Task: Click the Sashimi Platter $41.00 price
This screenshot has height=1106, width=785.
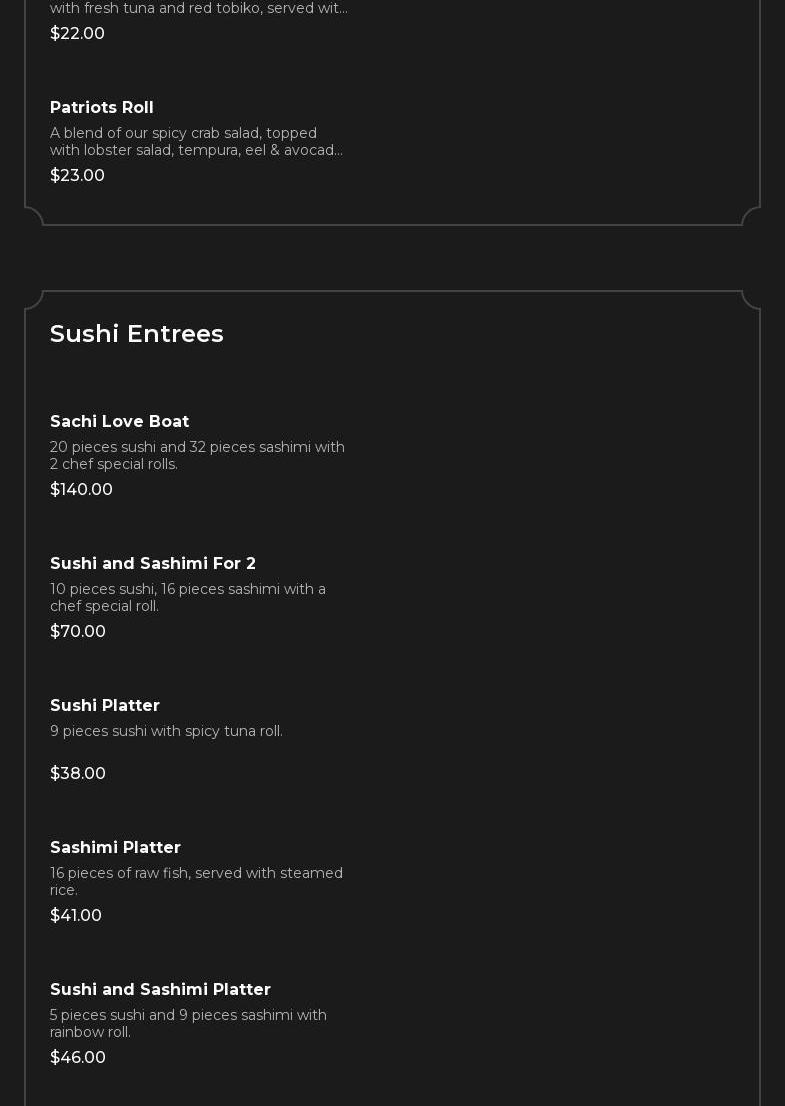Action: 75,914
